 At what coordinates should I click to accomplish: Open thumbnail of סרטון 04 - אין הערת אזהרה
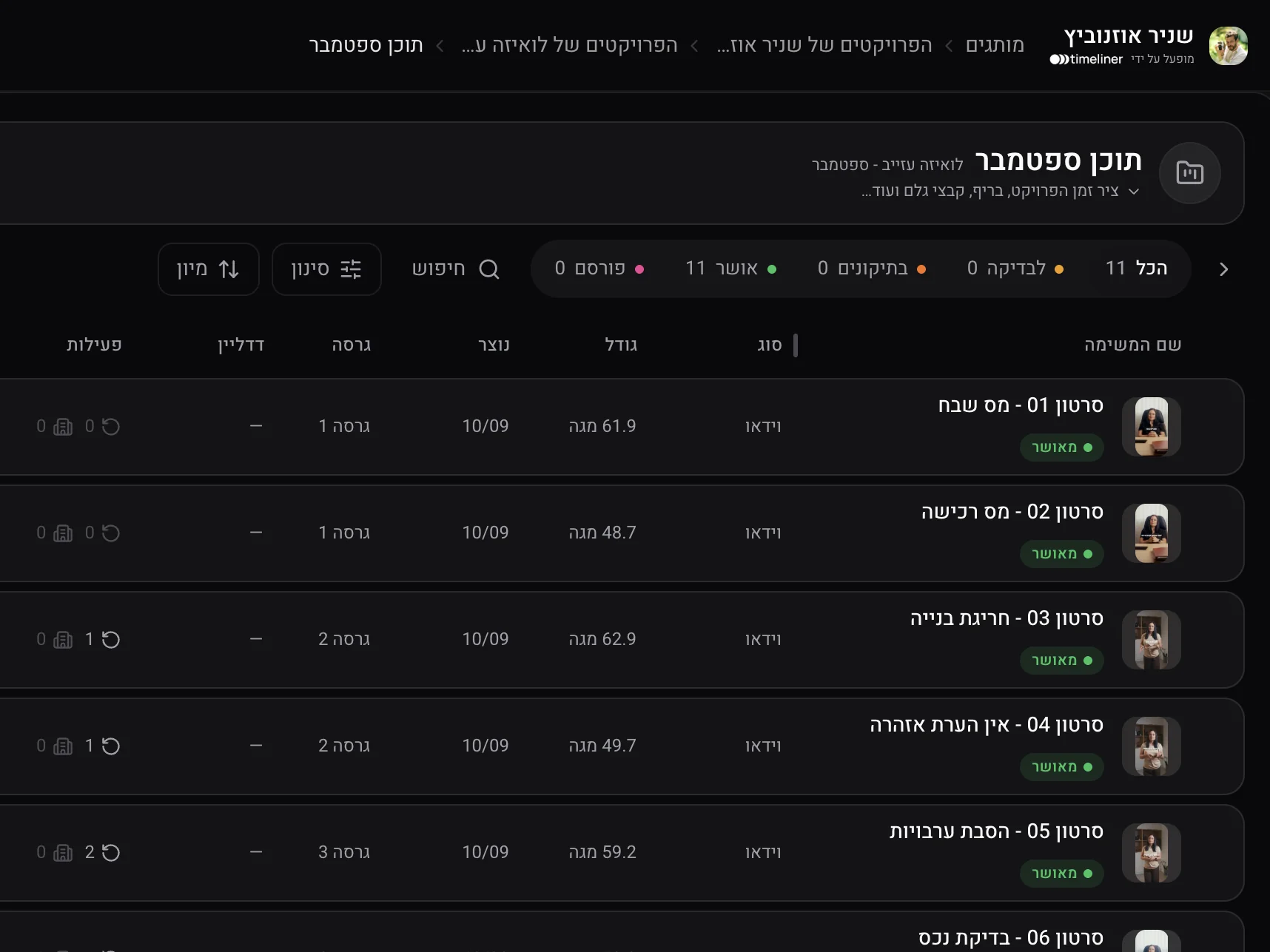1152,746
